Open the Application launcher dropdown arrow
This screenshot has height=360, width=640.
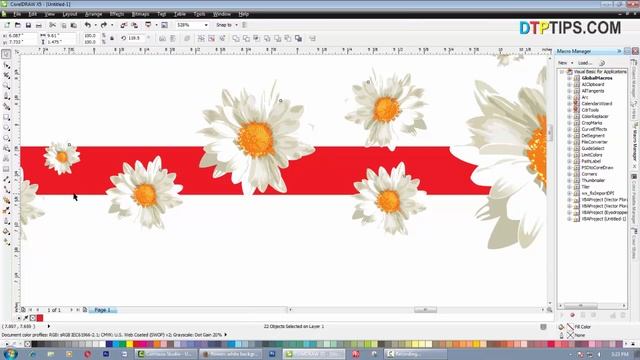[x=156, y=25]
